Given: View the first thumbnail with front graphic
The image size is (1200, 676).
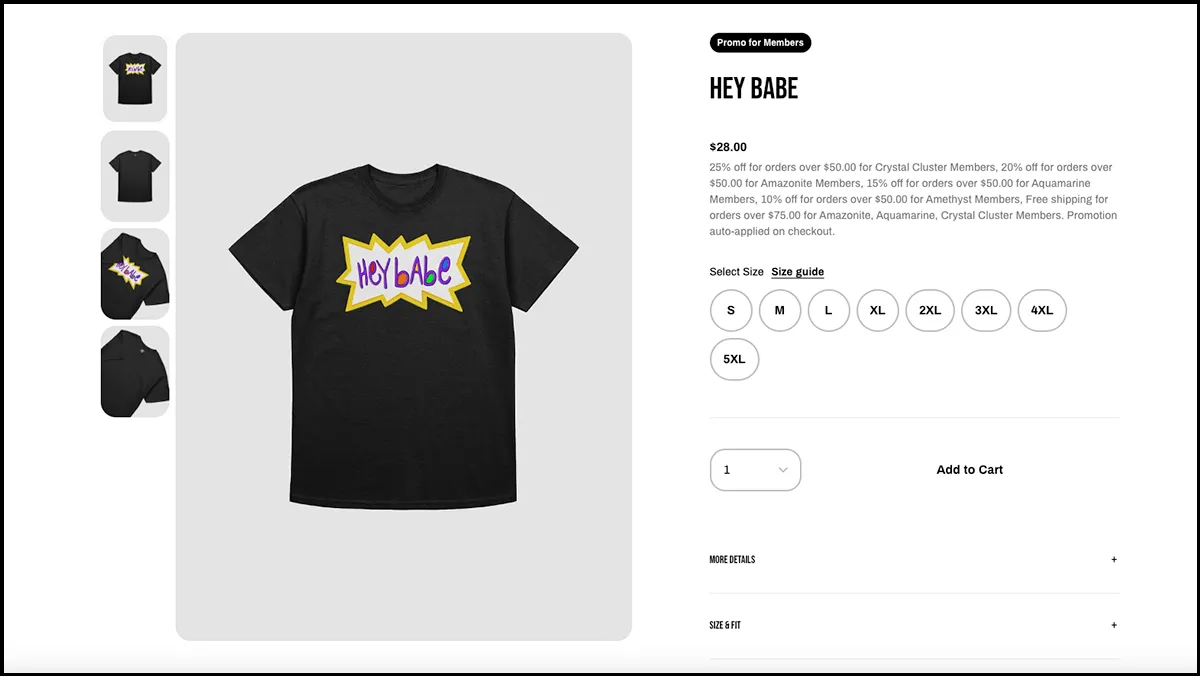Looking at the screenshot, I should pos(135,79).
